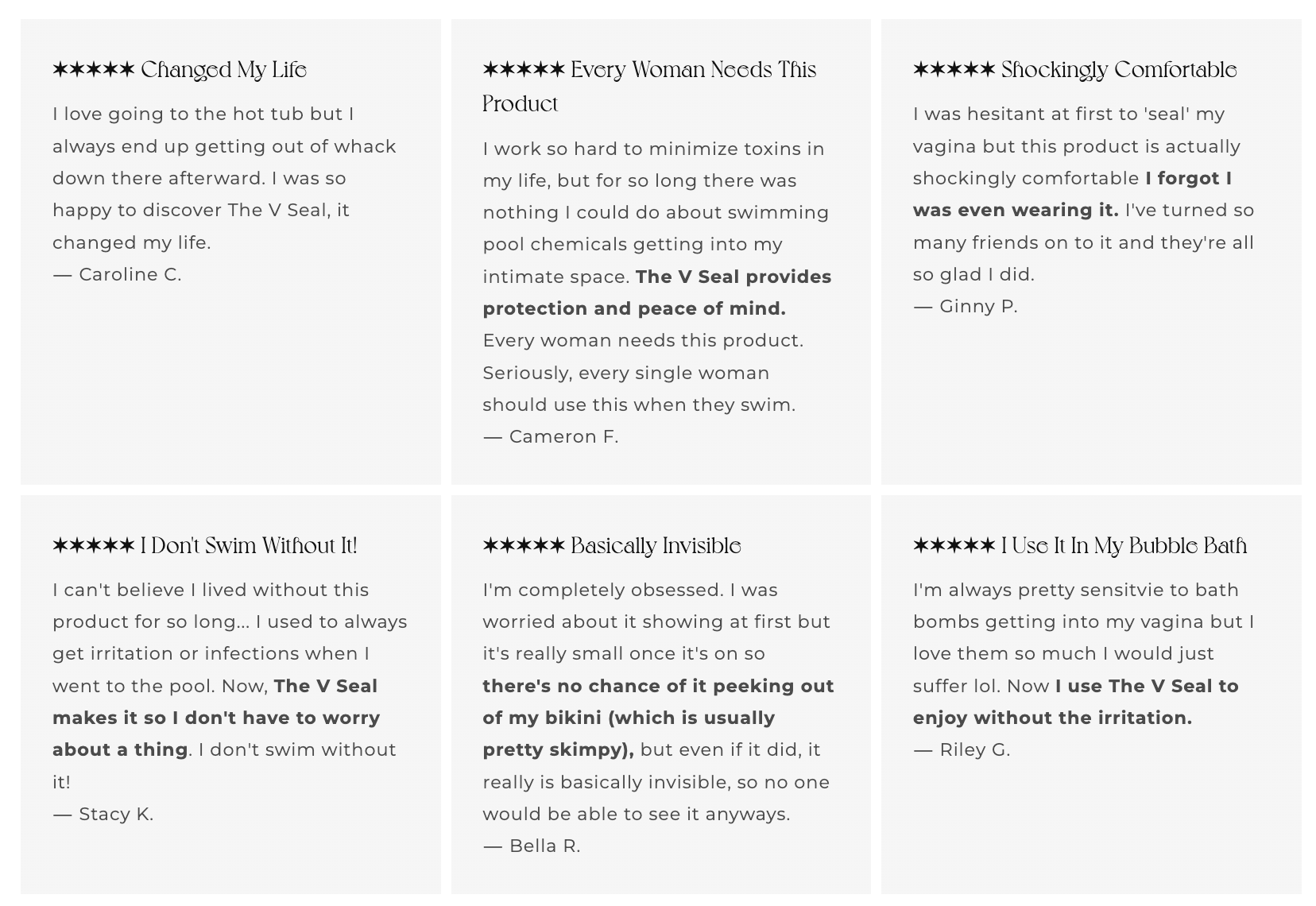Image resolution: width=1316 pixels, height=906 pixels.
Task: Click bold text "protection and peace of mind"
Action: (x=633, y=309)
